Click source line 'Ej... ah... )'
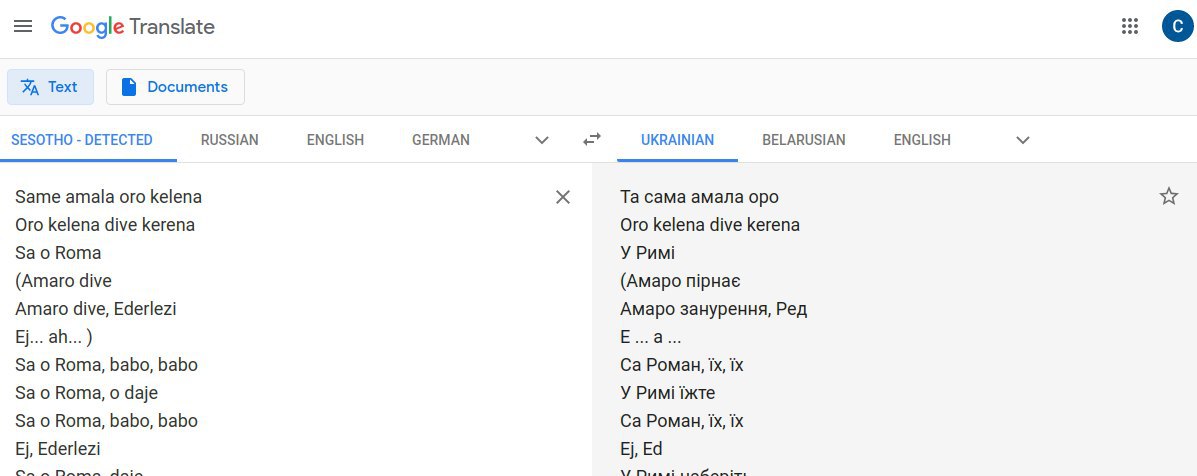 coord(54,336)
